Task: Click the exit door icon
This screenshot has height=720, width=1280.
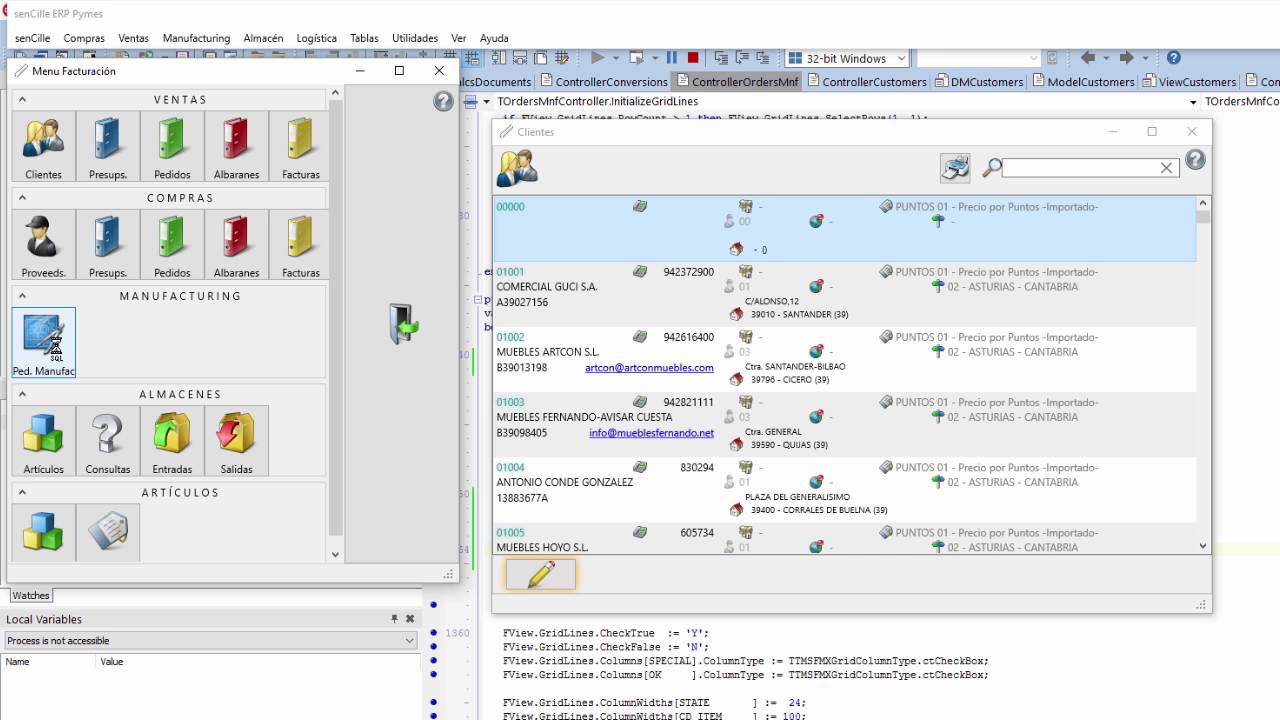Action: [x=403, y=325]
